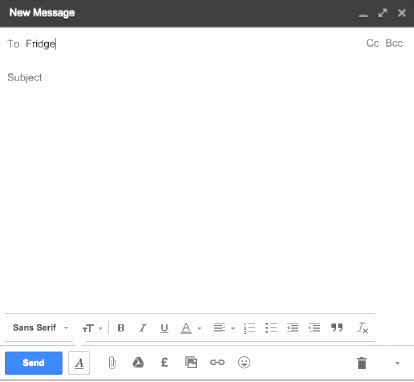Screen dimensions: 414x382
Task: Close the New Message window
Action: pyautogui.click(x=402, y=13)
